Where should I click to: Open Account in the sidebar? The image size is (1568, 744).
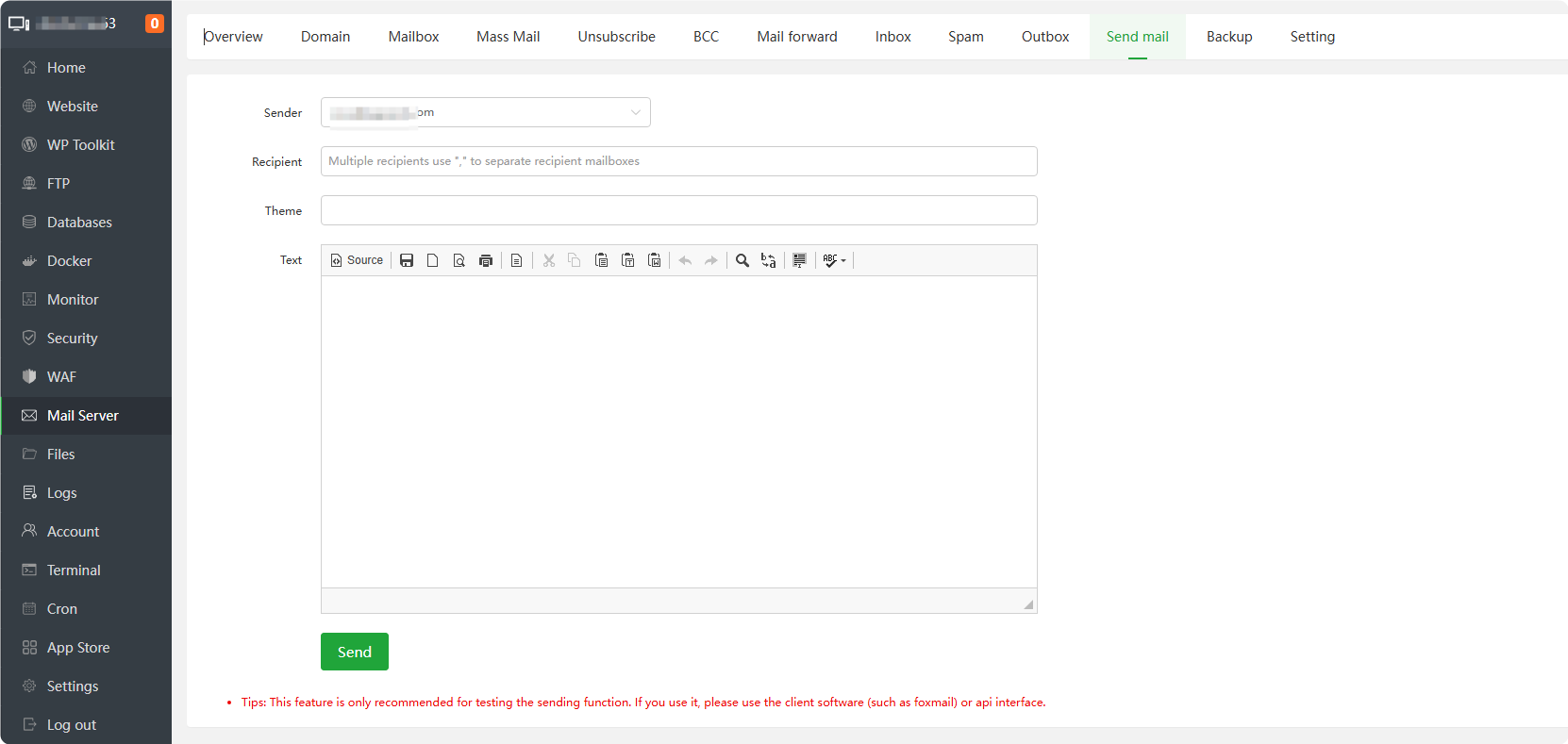coord(86,532)
